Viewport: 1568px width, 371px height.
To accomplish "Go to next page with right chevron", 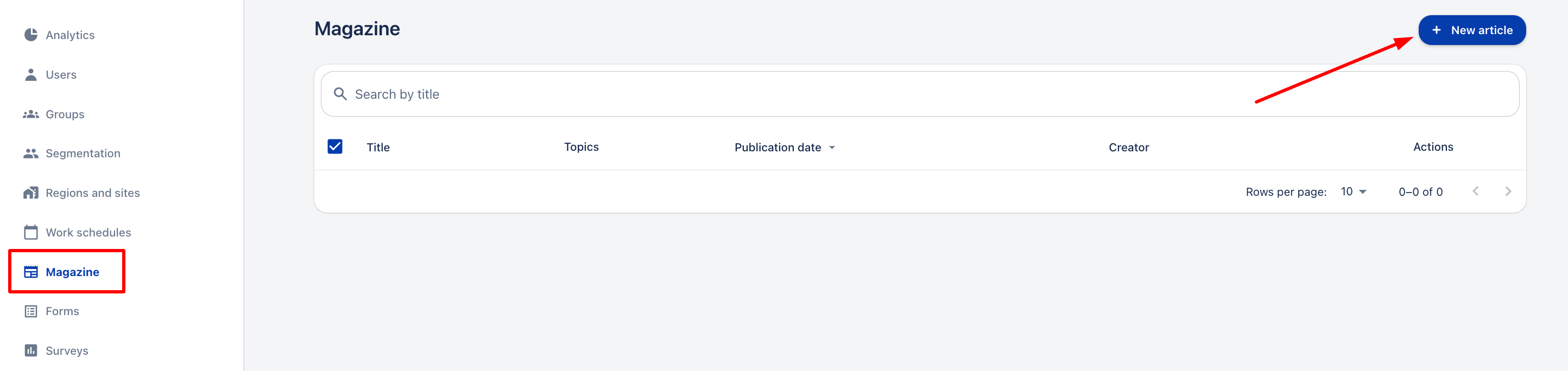I will [1508, 191].
